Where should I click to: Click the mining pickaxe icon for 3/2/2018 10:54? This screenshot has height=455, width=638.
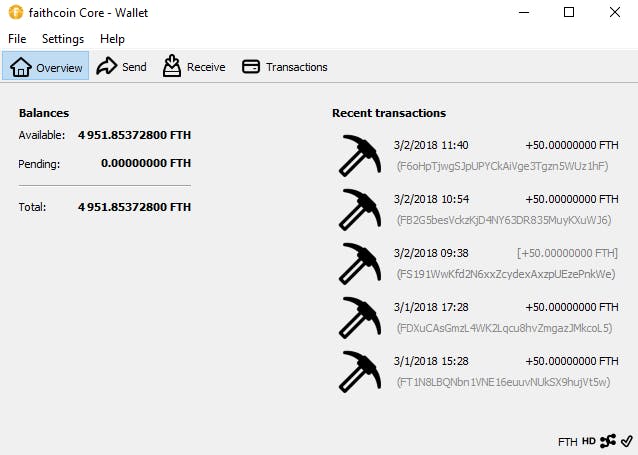click(x=360, y=209)
